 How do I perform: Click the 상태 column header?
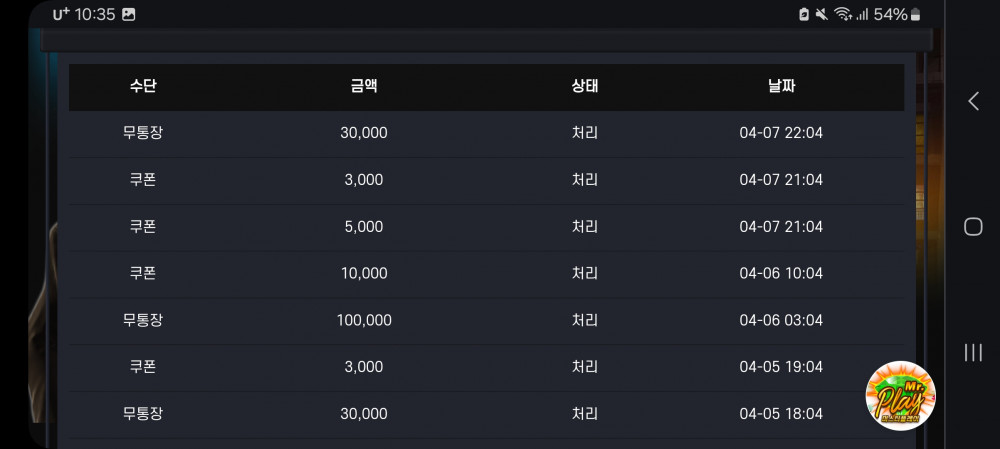pos(585,87)
